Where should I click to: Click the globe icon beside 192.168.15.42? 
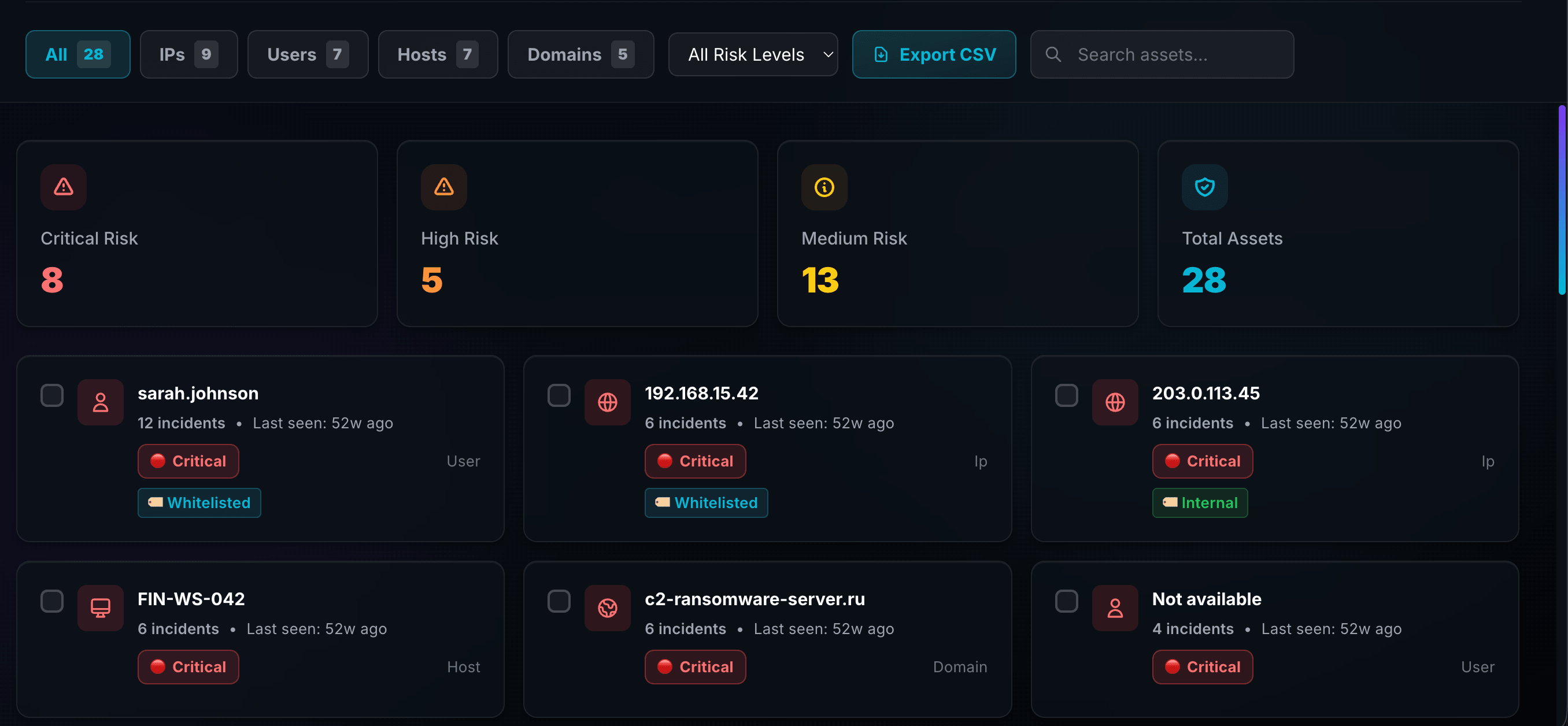click(607, 402)
